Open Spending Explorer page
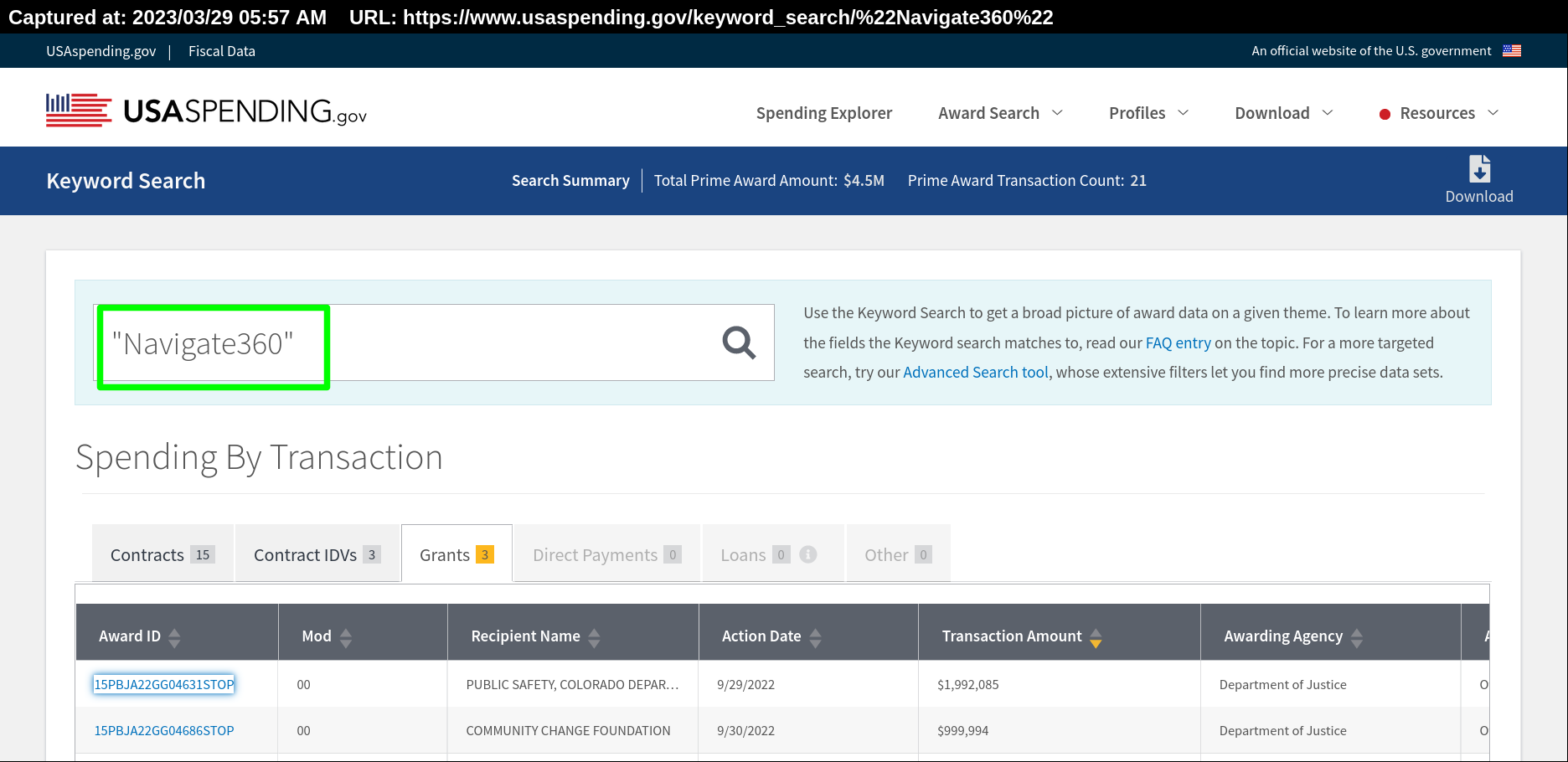The width and height of the screenshot is (1568, 762). [824, 113]
